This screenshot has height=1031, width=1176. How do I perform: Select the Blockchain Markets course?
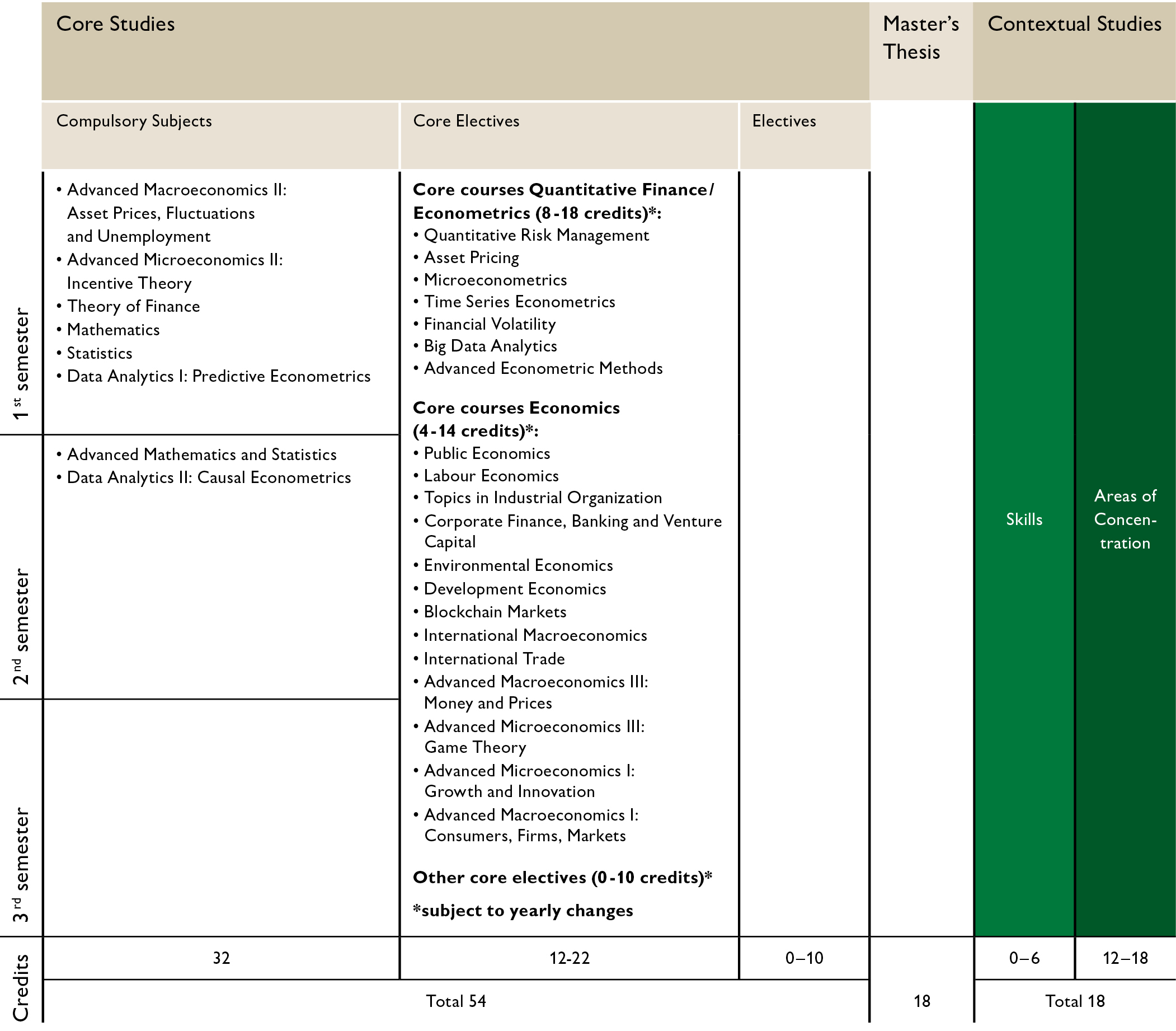[495, 612]
